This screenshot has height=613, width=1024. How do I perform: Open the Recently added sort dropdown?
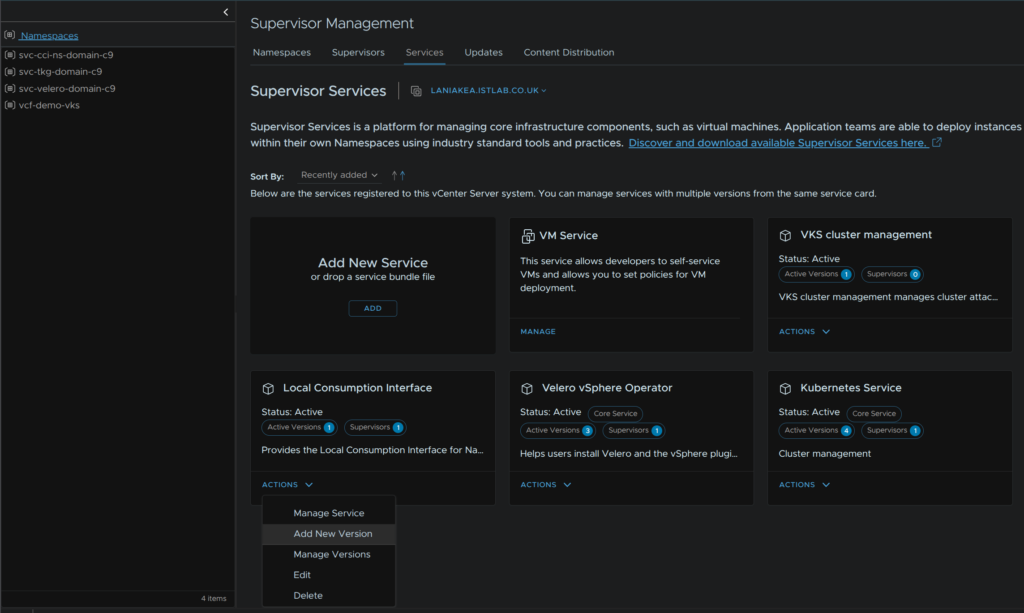coord(339,175)
